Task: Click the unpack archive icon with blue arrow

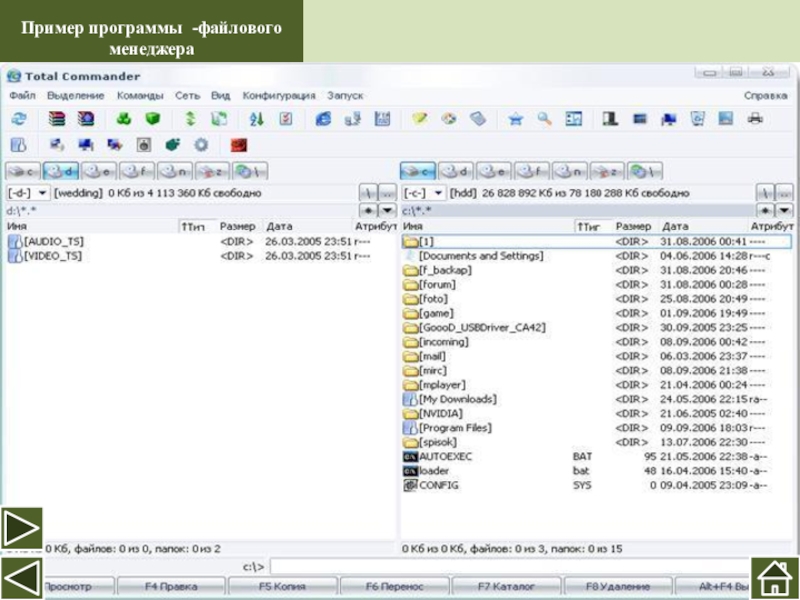Action: tap(86, 119)
